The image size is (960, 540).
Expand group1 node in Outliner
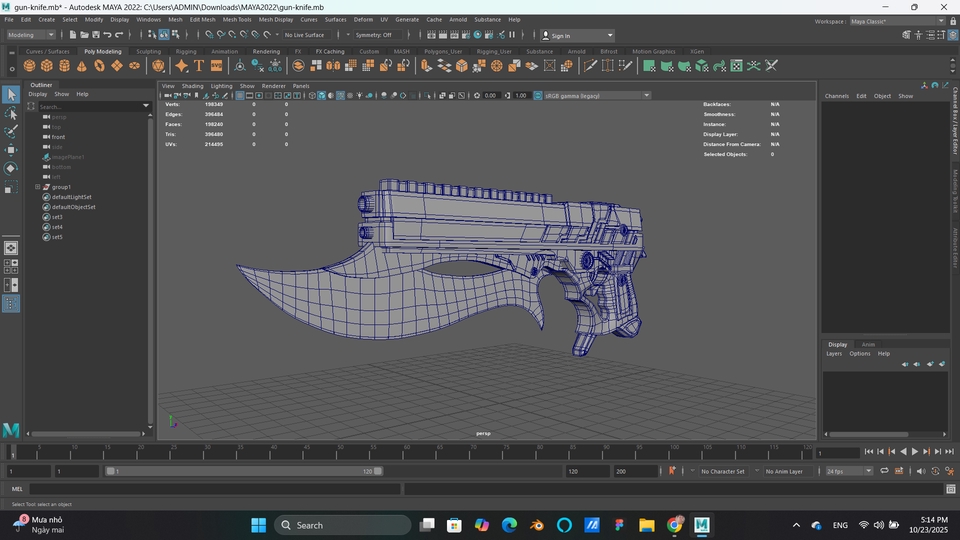(x=37, y=187)
